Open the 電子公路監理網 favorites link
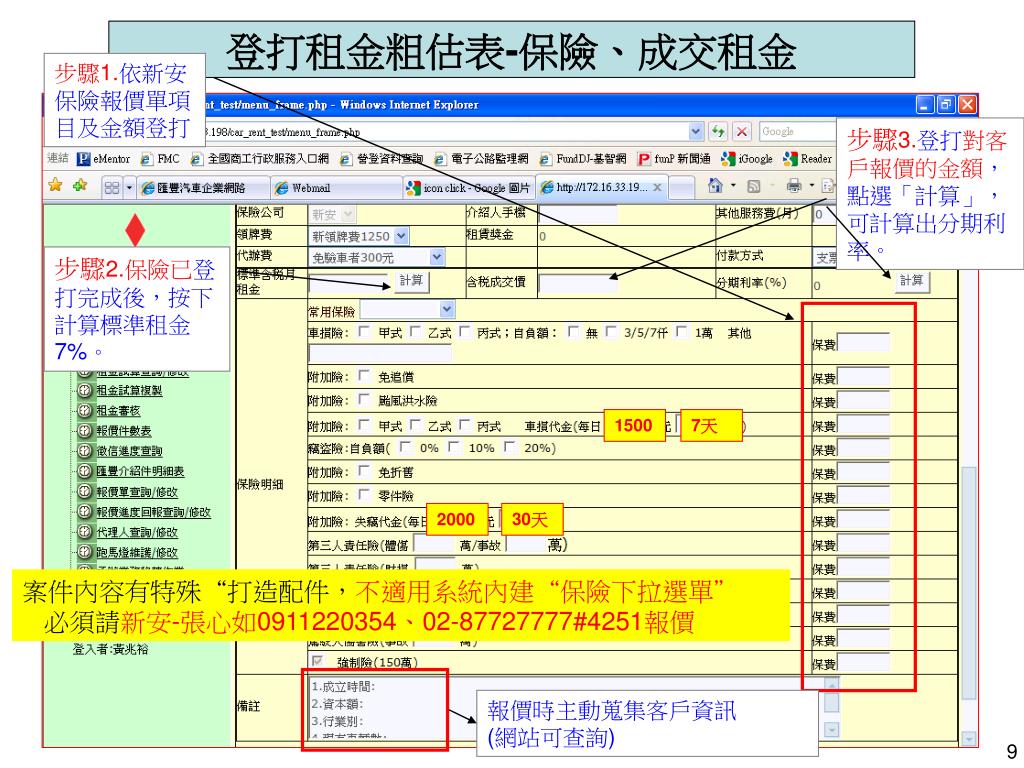 481,159
